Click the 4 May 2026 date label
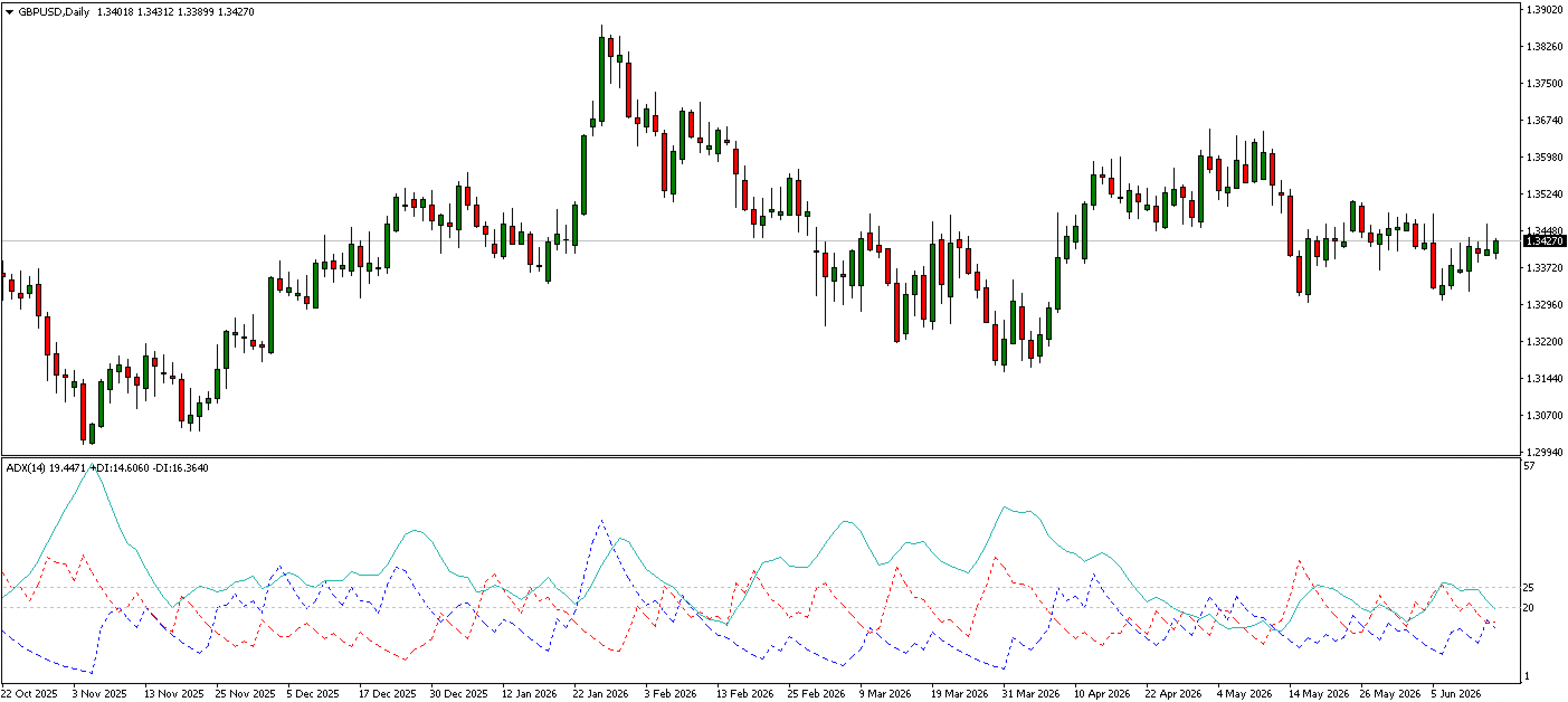Screen dimensions: 1568x702 coord(1244,694)
